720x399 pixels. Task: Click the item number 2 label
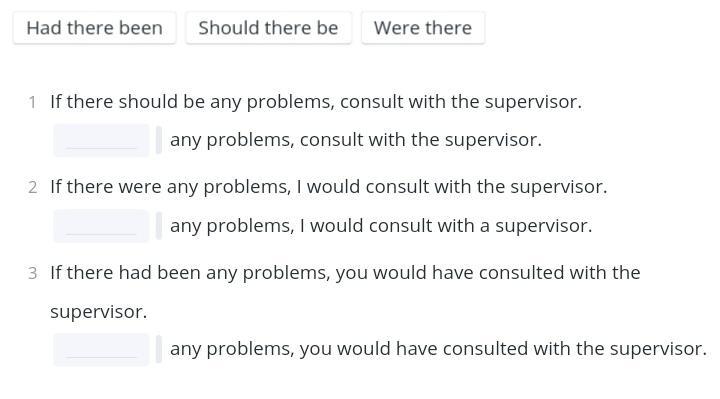pyautogui.click(x=32, y=187)
